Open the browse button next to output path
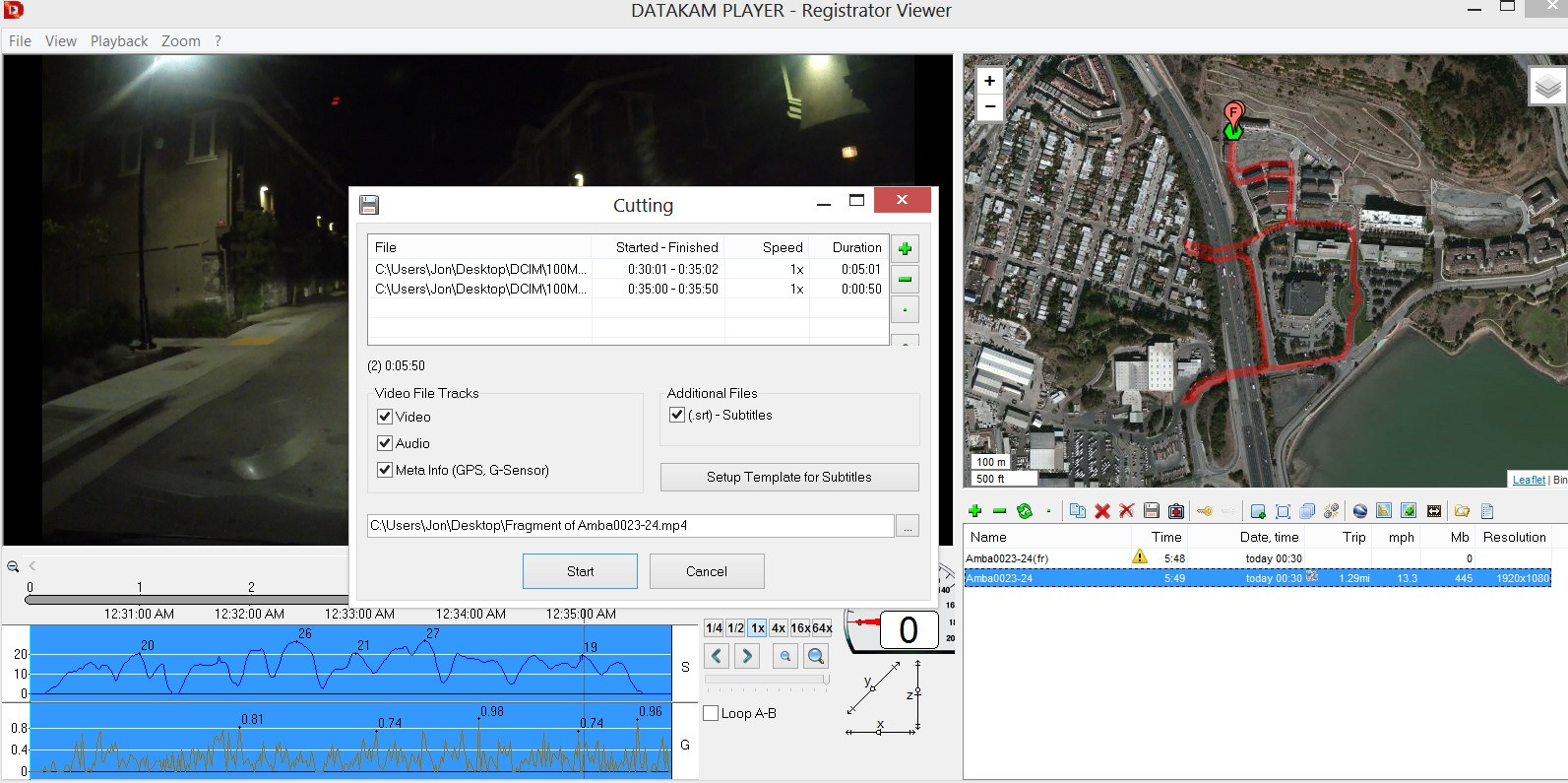Screen dimensions: 1568x783 click(908, 526)
